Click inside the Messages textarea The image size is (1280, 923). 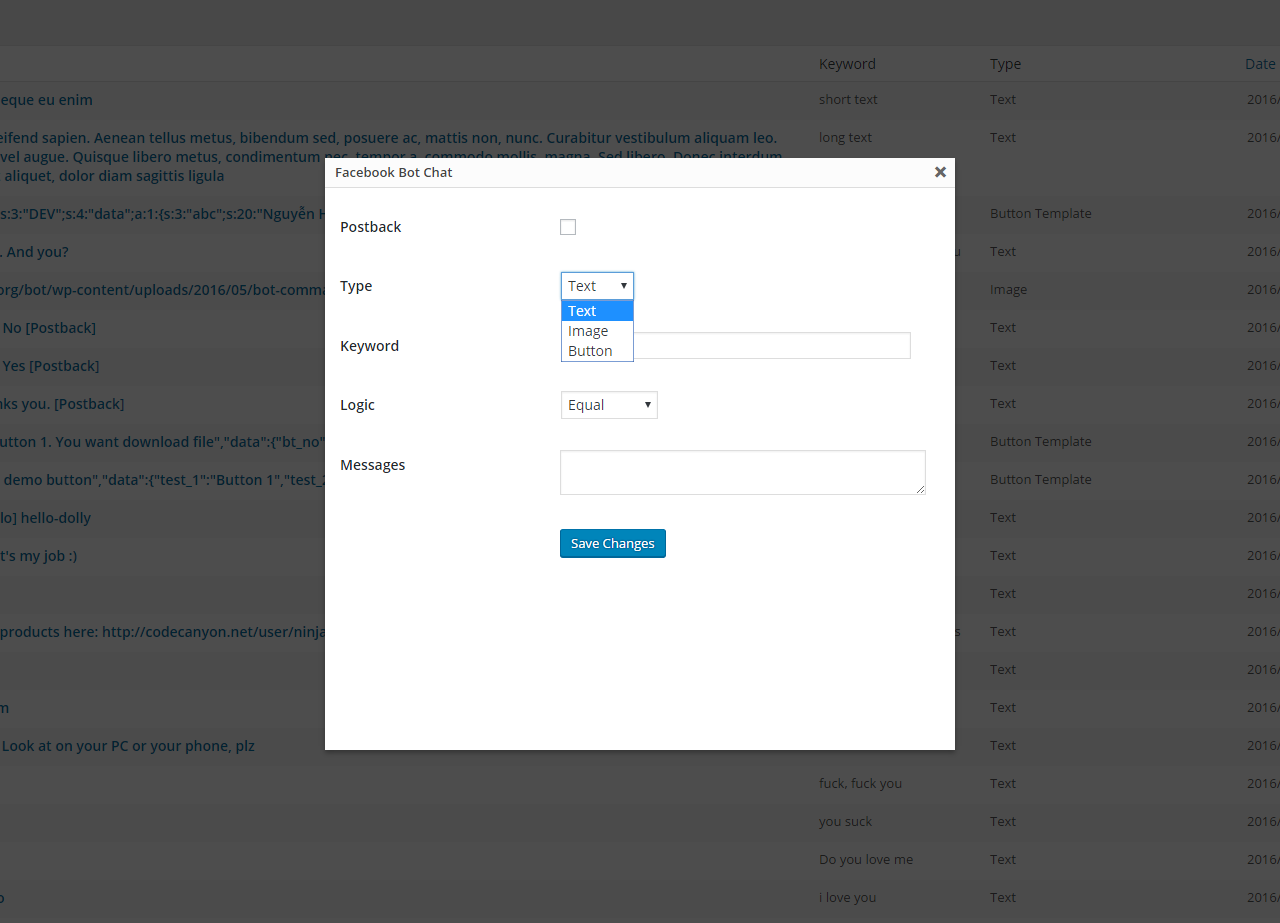click(x=743, y=472)
